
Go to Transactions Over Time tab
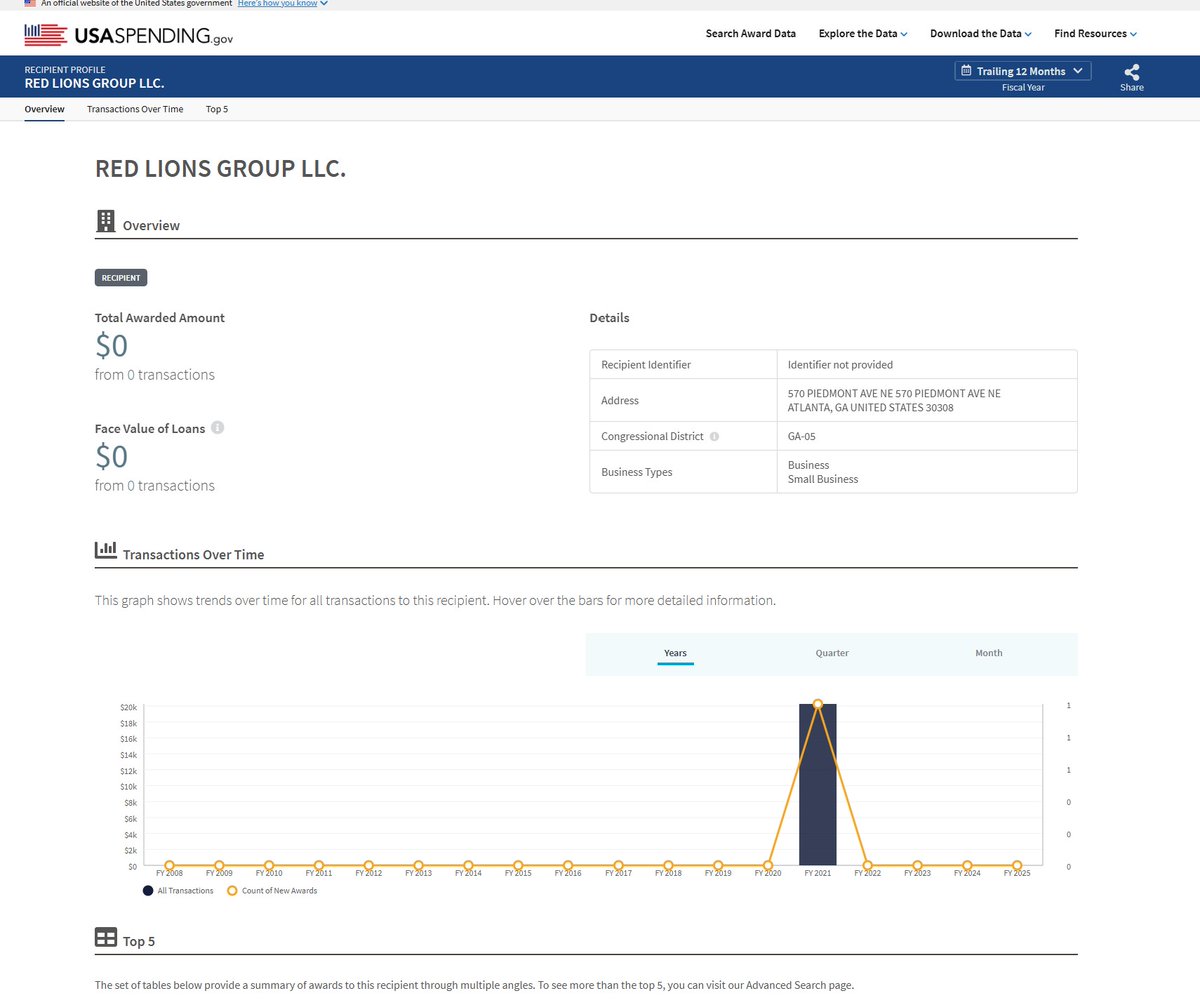[x=135, y=109]
